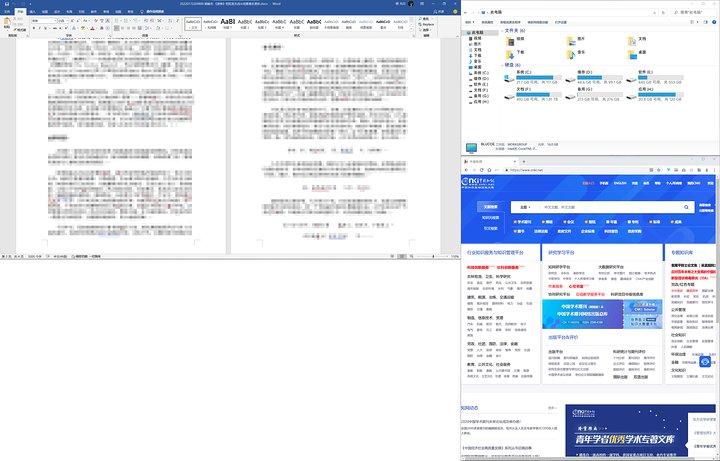Switch to the 知识元检索 search tab
Image resolution: width=720 pixels, height=461 pixels.
coord(490,216)
